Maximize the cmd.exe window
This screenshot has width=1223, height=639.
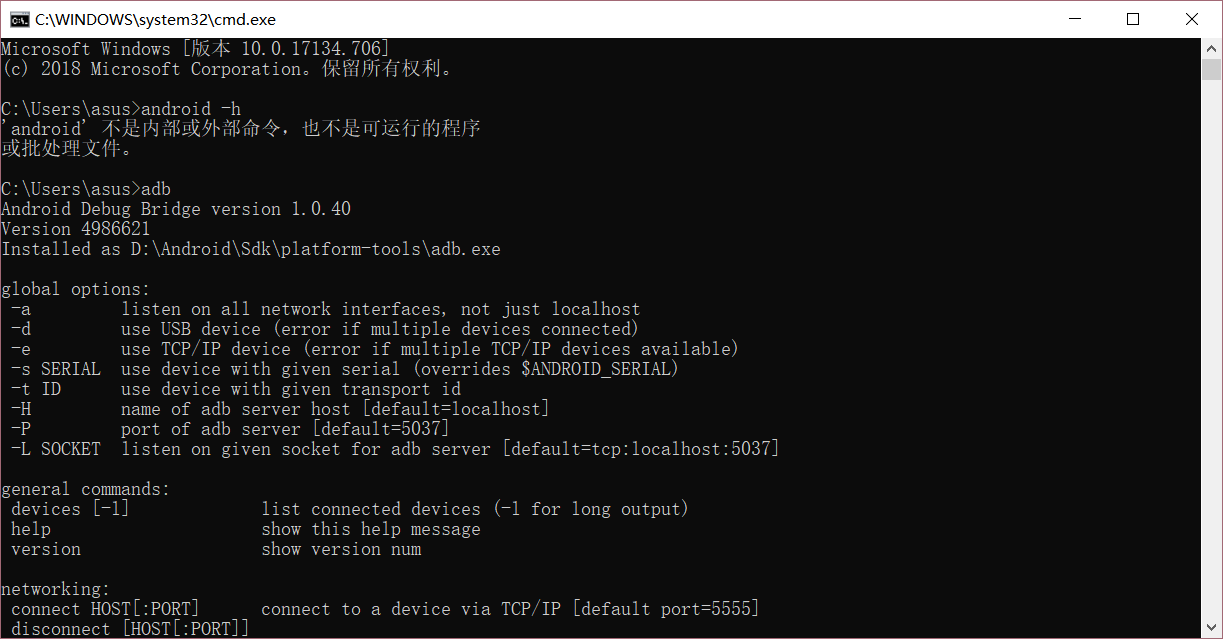pos(1133,19)
